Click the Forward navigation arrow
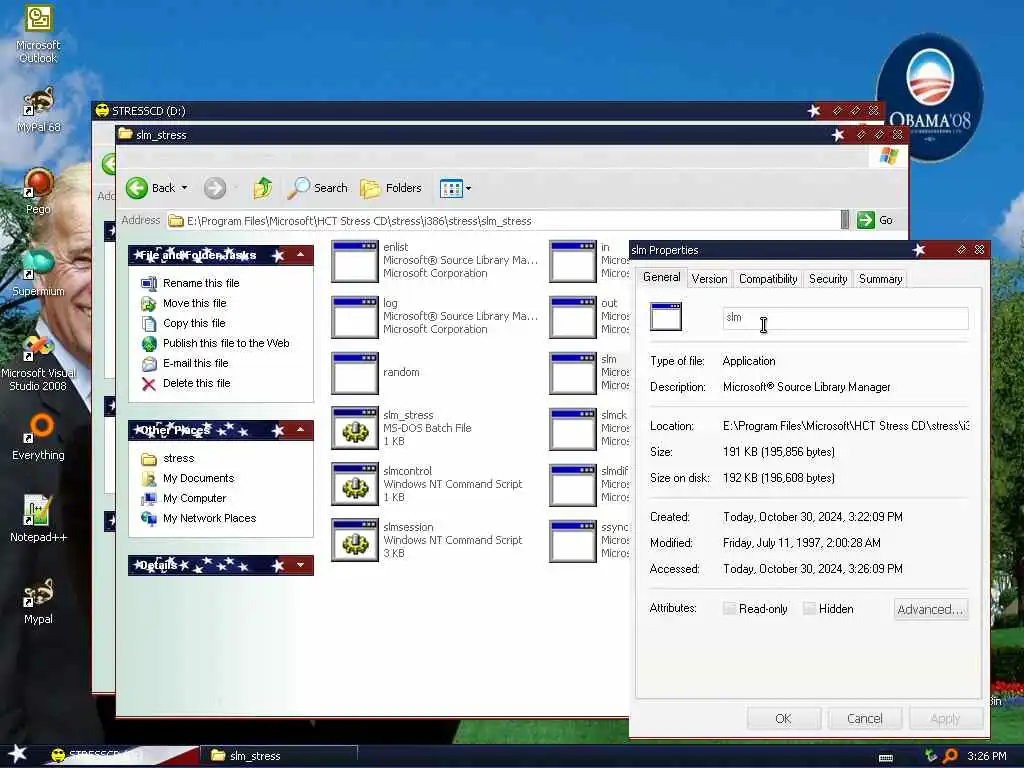 pos(215,188)
